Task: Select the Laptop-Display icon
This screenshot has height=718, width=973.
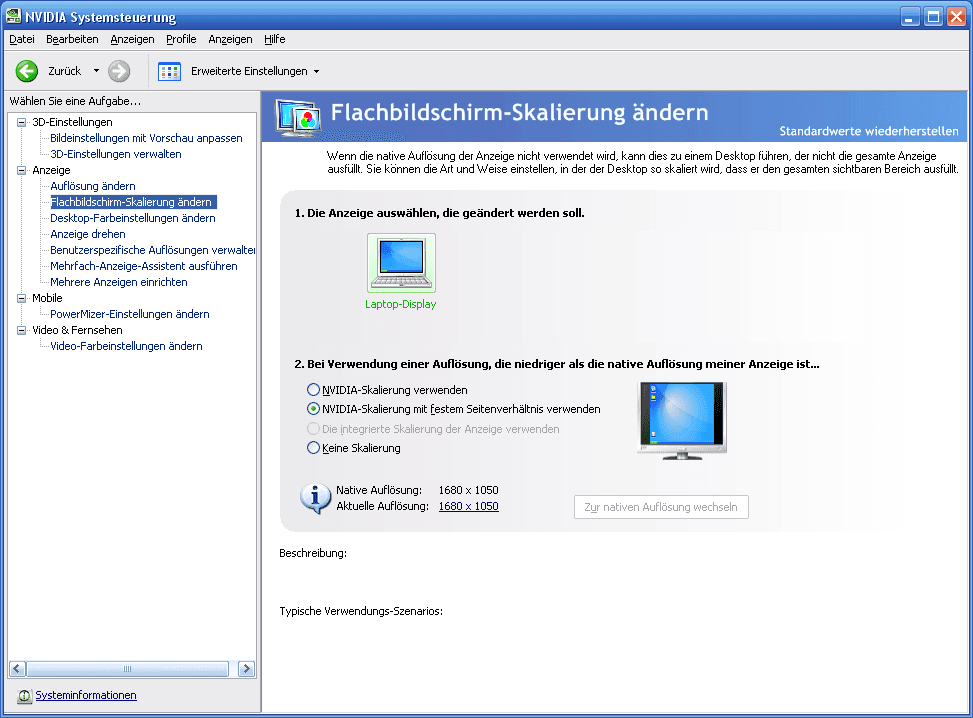Action: (x=401, y=263)
